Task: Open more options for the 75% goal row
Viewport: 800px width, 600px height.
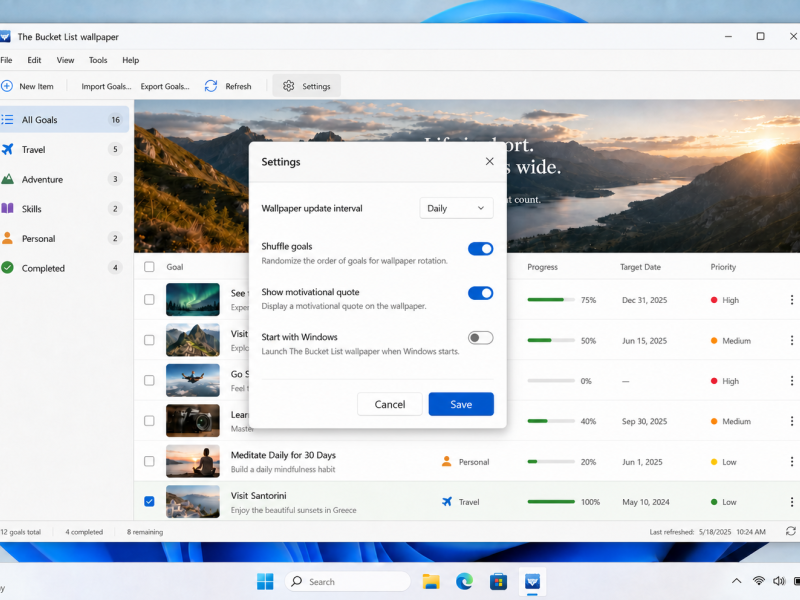Action: point(791,300)
